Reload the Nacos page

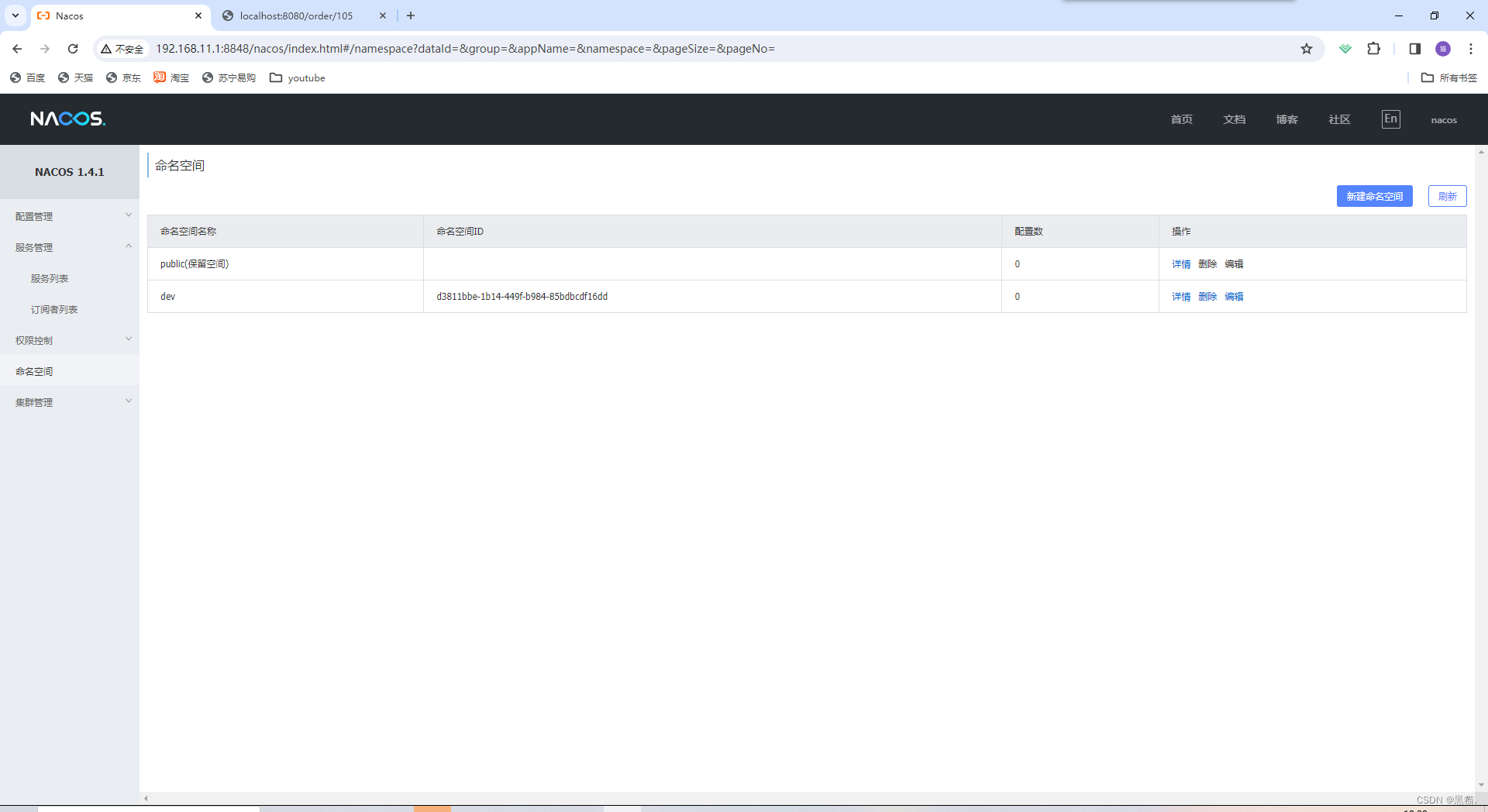[x=73, y=49]
